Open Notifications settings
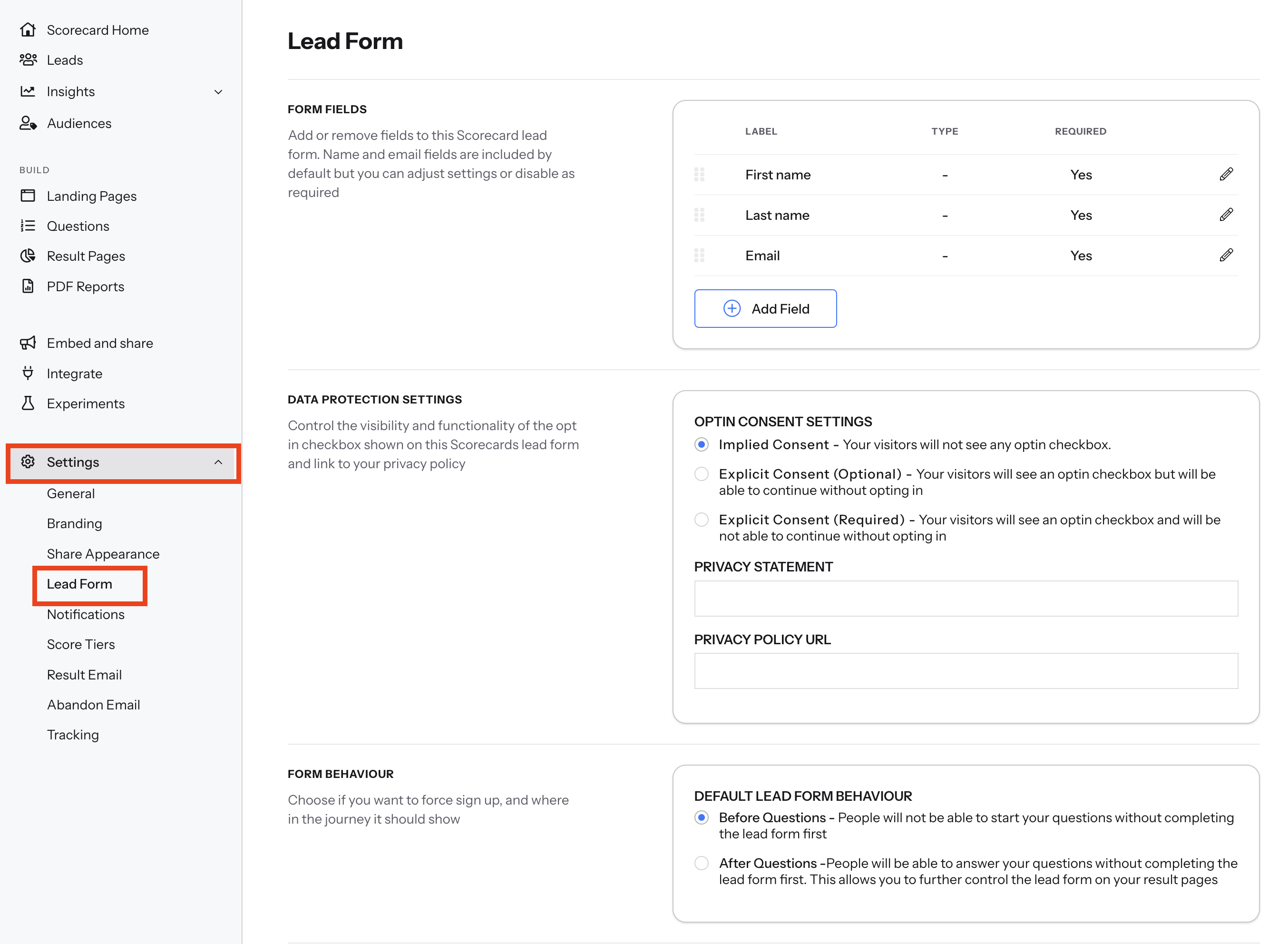 click(x=86, y=614)
